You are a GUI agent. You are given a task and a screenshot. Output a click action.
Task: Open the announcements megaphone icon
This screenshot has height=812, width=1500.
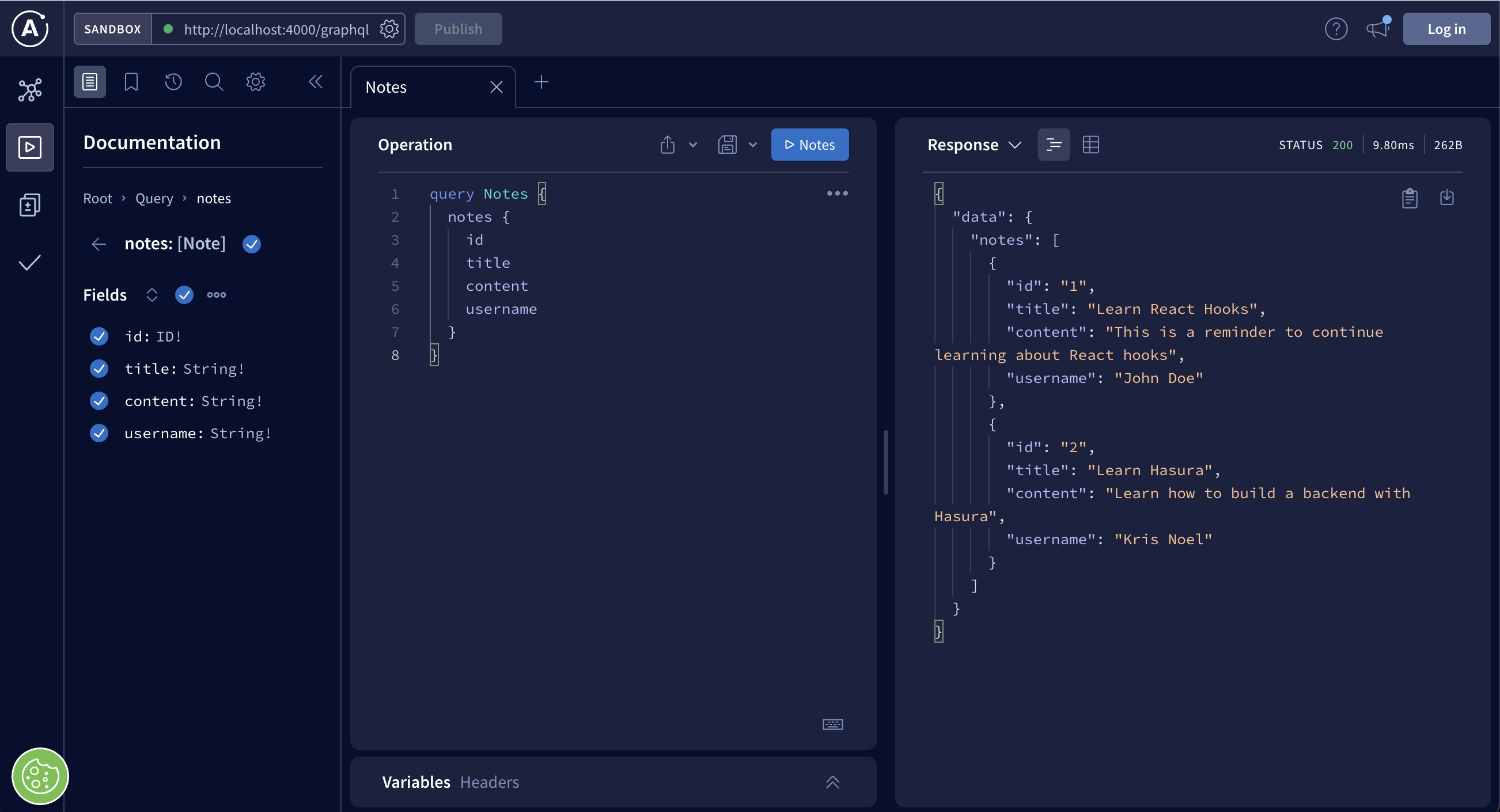click(1378, 29)
